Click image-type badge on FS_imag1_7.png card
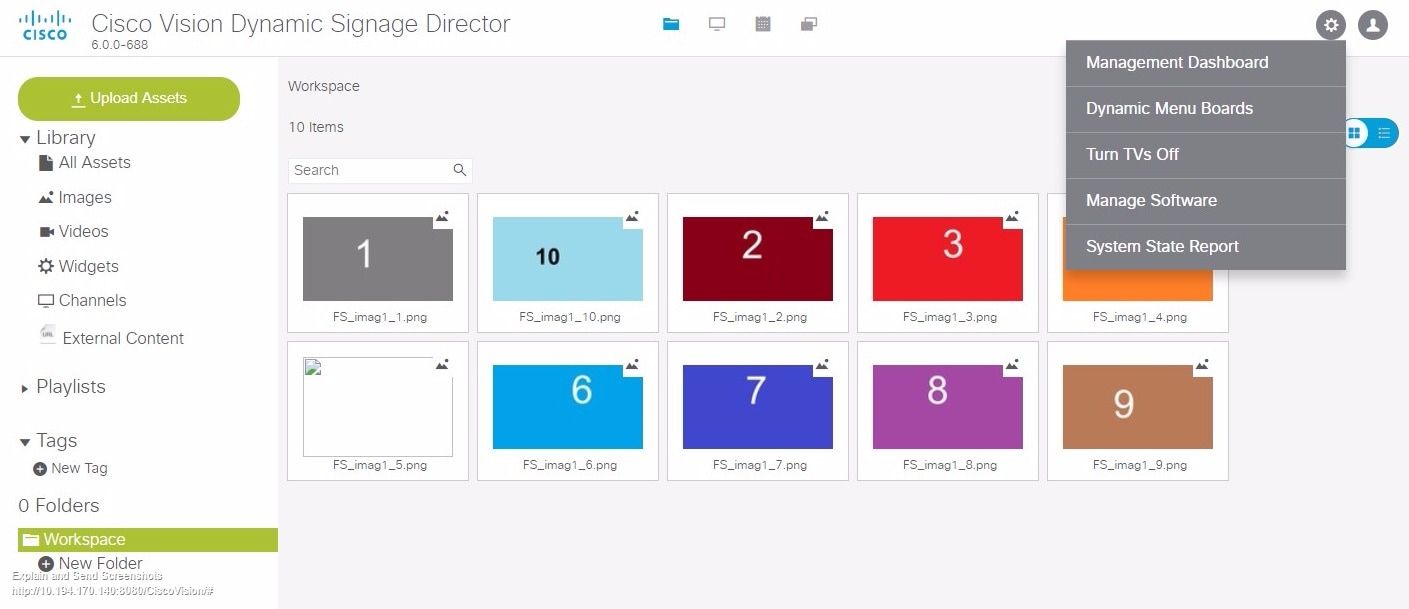The width and height of the screenshot is (1409, 609). pyautogui.click(x=822, y=365)
